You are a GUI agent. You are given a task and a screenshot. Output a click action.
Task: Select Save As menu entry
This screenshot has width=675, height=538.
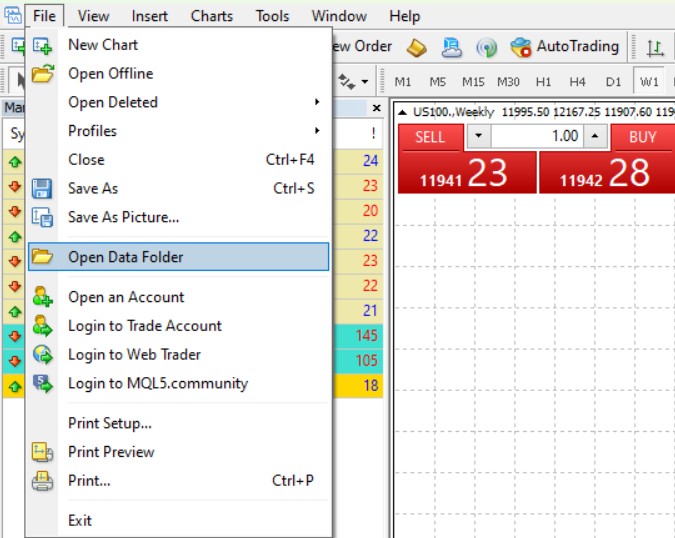click(178, 189)
